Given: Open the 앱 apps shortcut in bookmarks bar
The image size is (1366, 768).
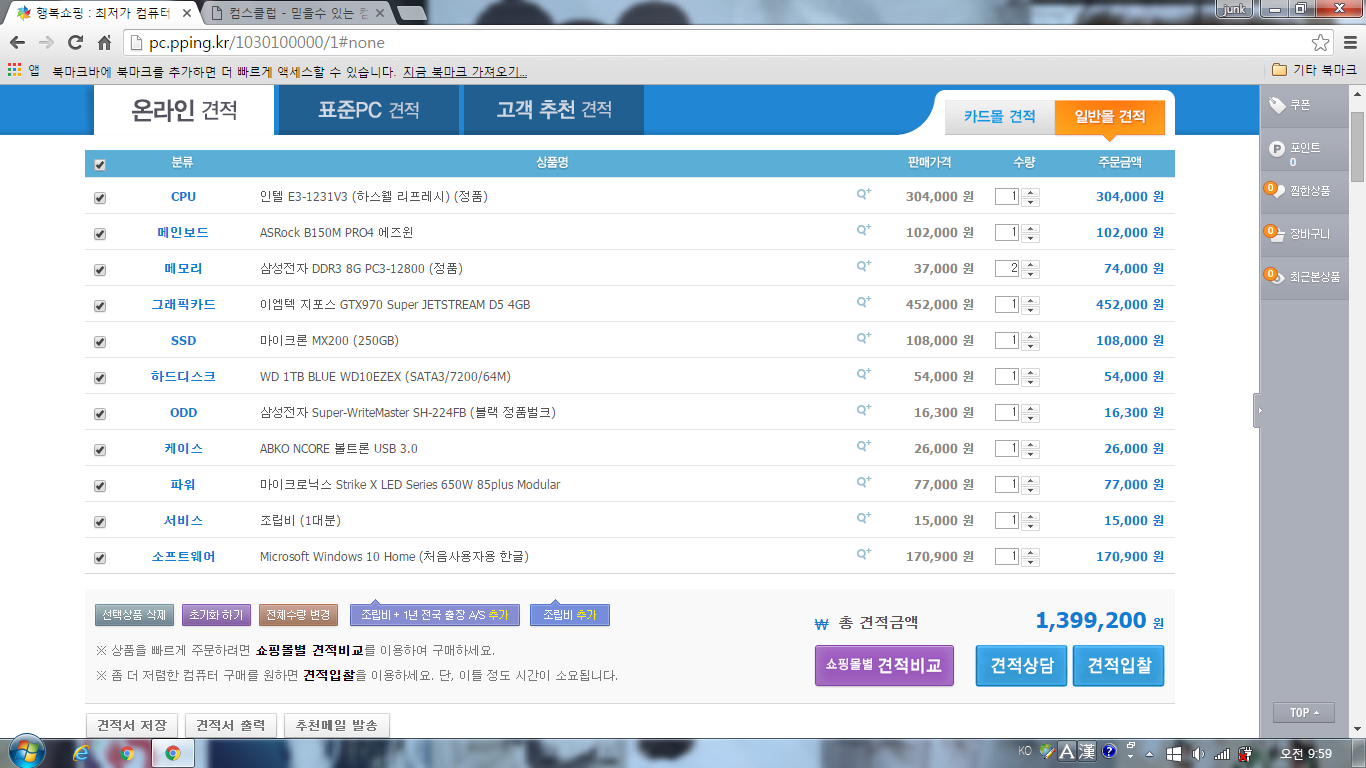Looking at the screenshot, I should 24,71.
